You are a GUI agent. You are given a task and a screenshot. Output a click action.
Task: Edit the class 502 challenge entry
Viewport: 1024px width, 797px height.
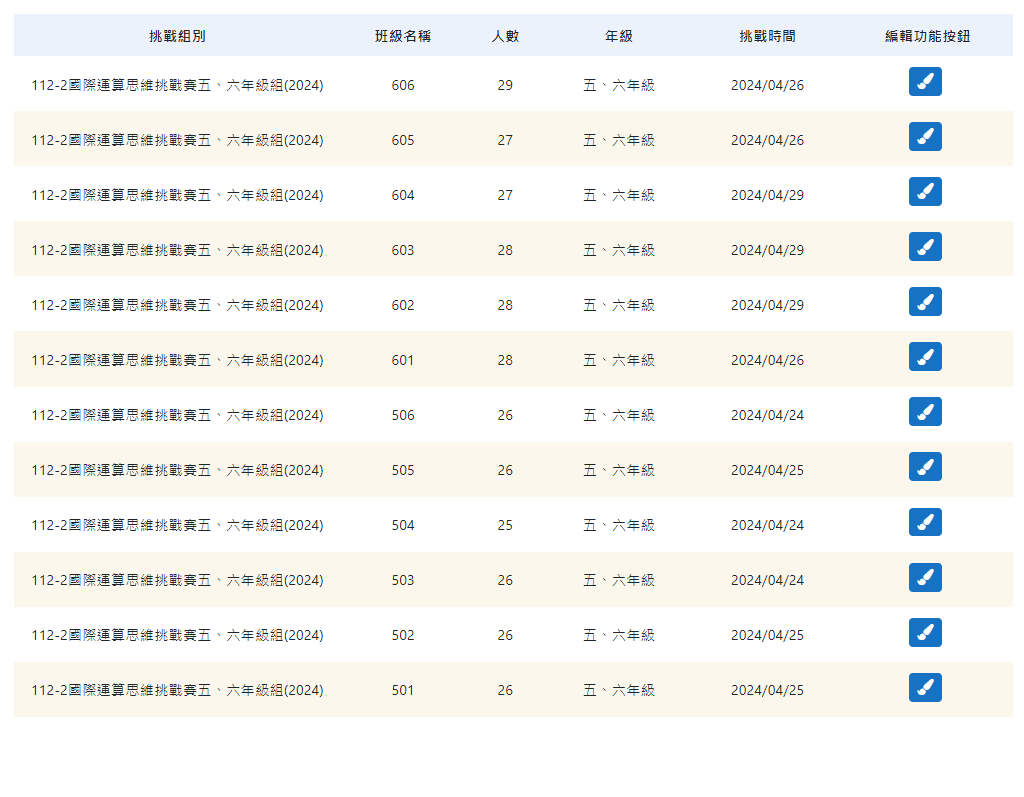pyautogui.click(x=925, y=632)
